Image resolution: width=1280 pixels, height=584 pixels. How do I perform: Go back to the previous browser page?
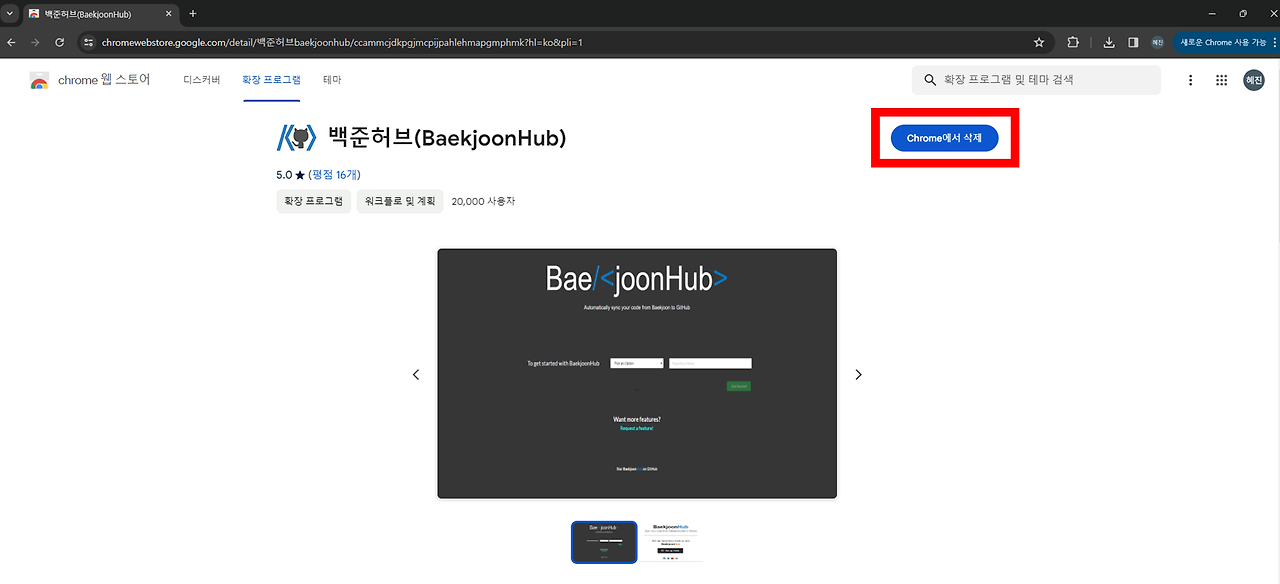tap(11, 43)
